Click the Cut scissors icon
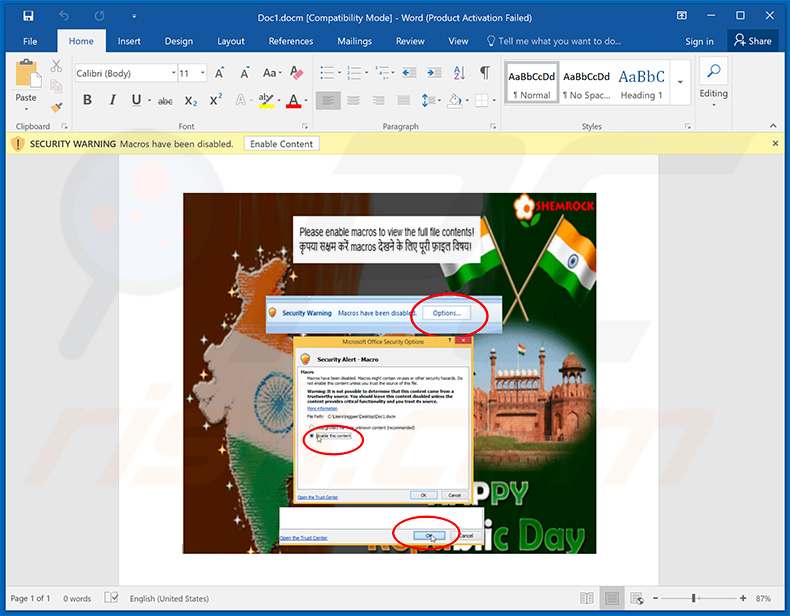The height and width of the screenshot is (616, 790). (56, 66)
